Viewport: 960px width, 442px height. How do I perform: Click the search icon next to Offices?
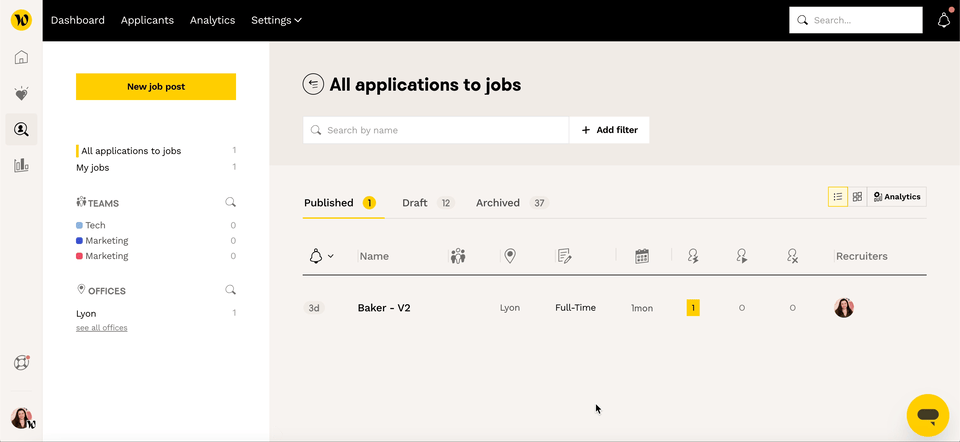point(230,290)
